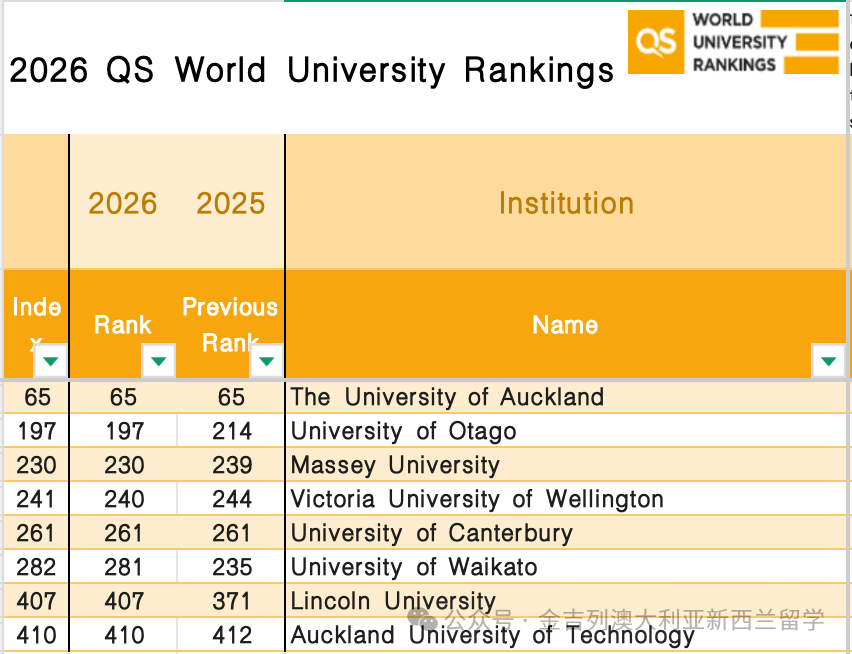This screenshot has height=654, width=852.
Task: Select the '2025' column group header
Action: (230, 203)
